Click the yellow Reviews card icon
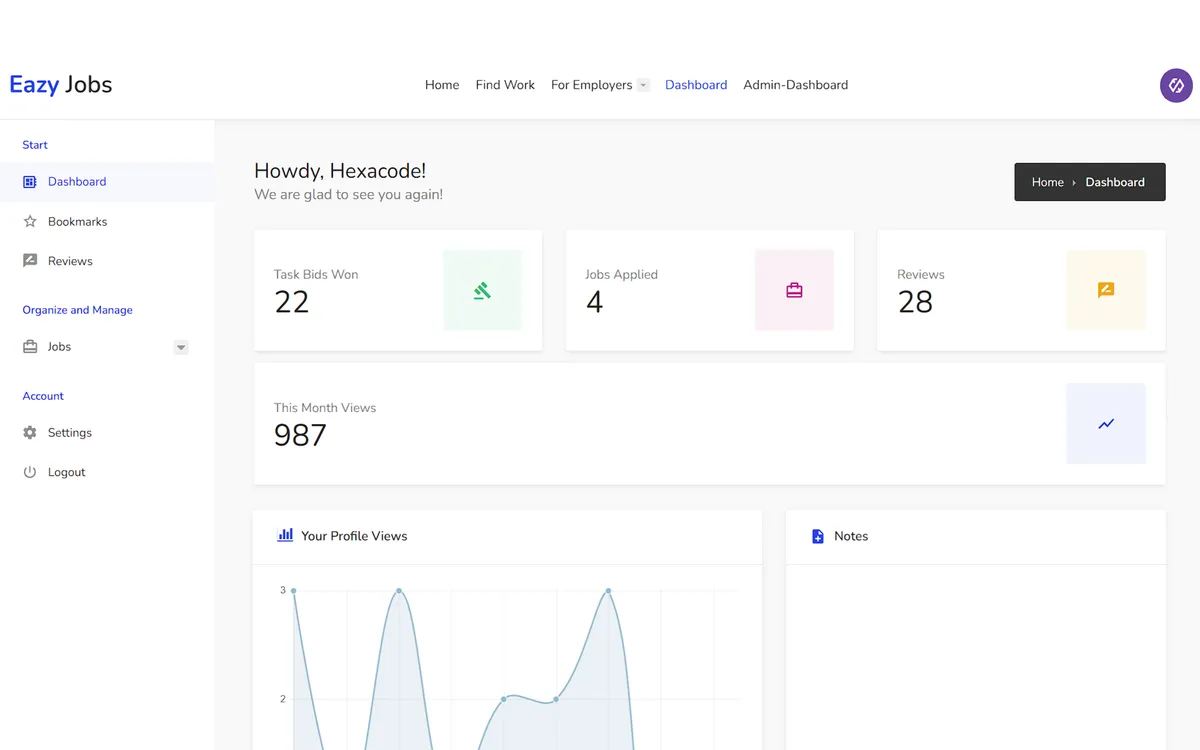Image resolution: width=1200 pixels, height=750 pixels. pos(1106,291)
